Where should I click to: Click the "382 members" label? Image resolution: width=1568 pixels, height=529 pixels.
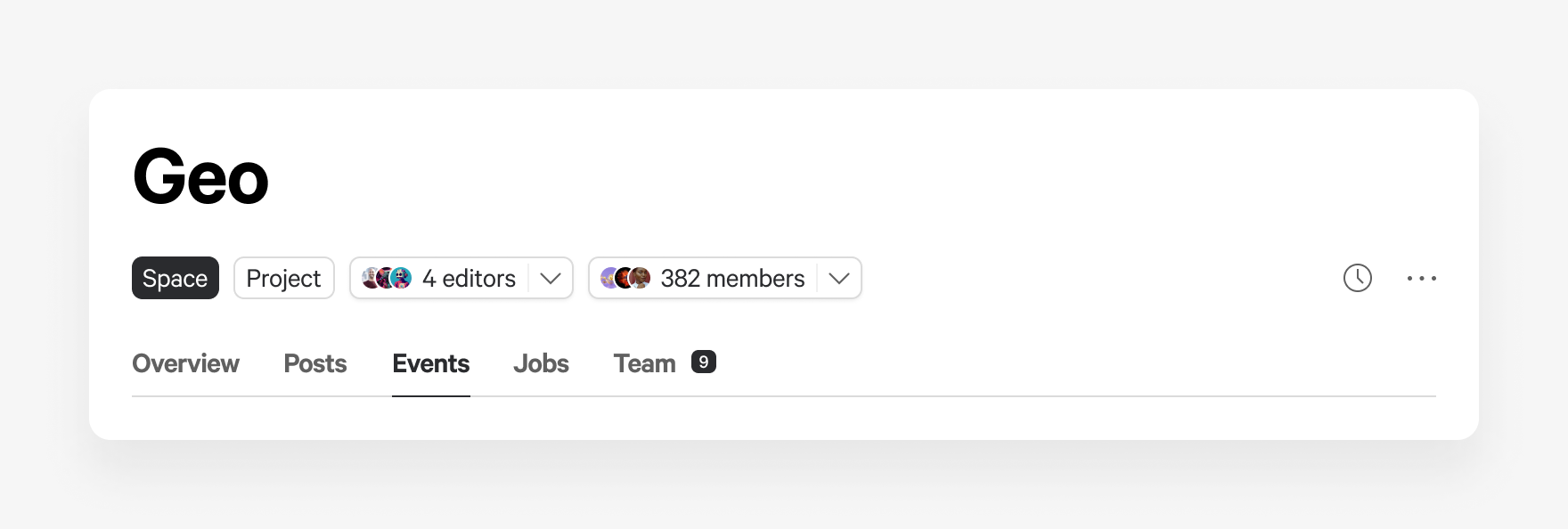coord(732,278)
